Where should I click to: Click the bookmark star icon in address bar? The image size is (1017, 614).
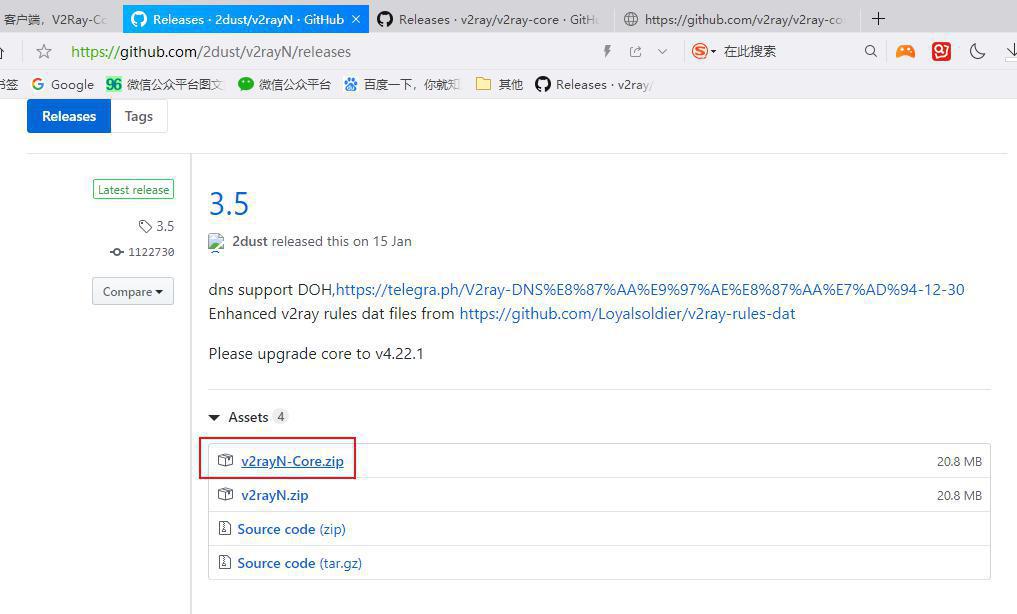(44, 51)
